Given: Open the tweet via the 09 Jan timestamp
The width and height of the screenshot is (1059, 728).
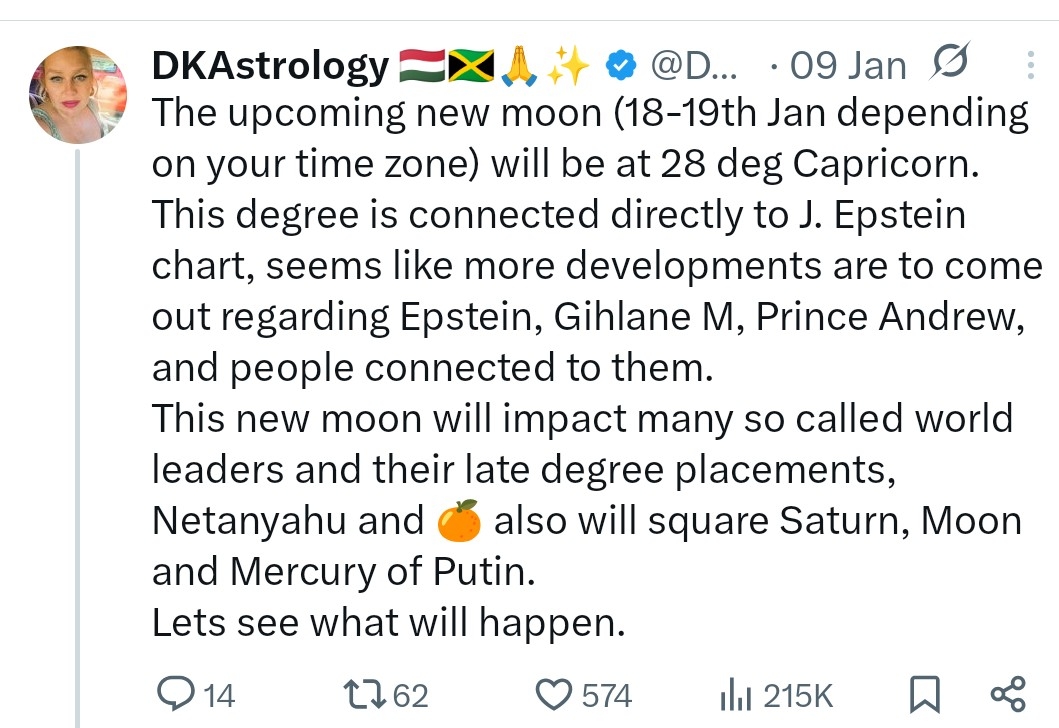Looking at the screenshot, I should coord(847,67).
